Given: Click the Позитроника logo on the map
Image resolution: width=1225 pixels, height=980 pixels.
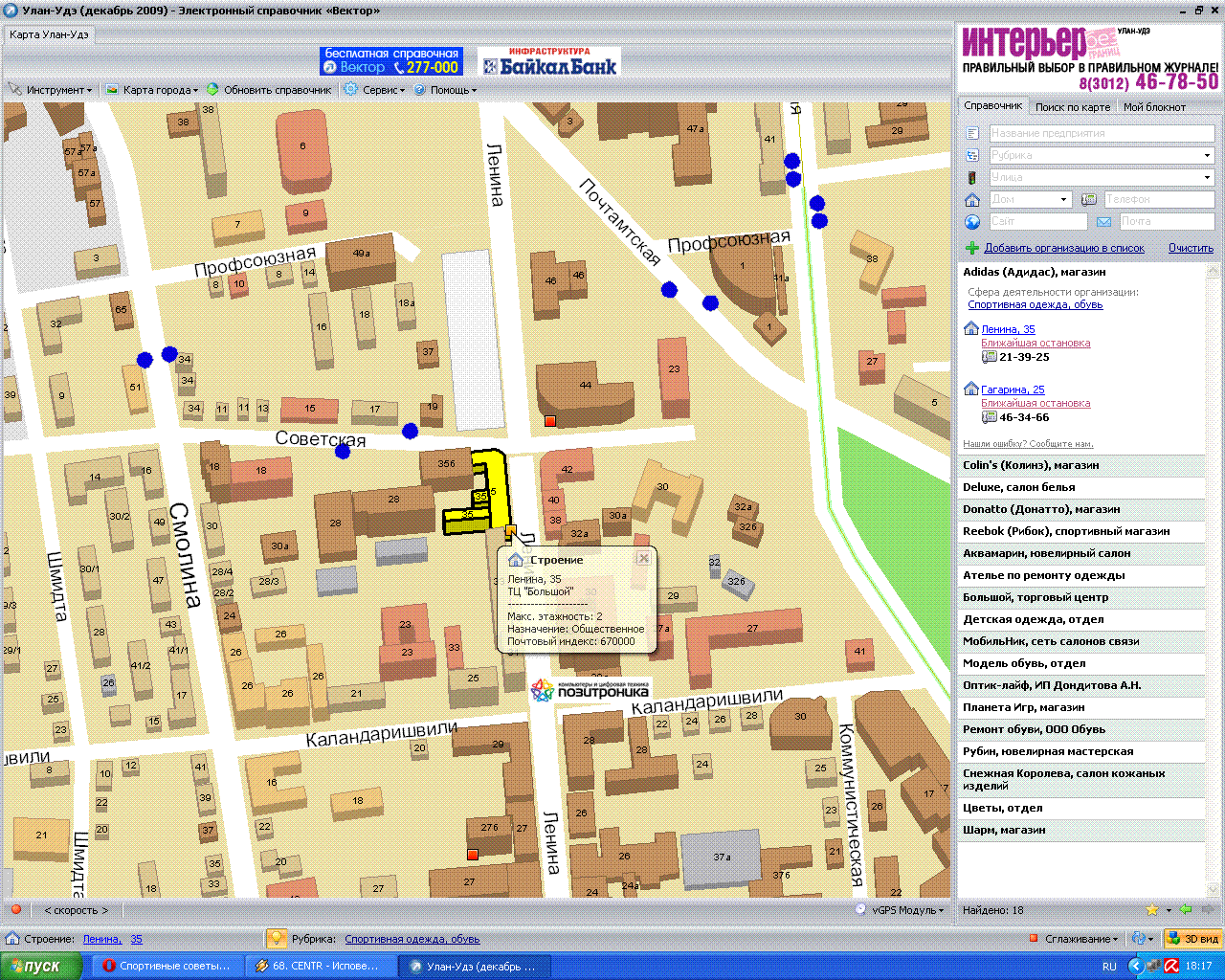Looking at the screenshot, I should point(590,690).
